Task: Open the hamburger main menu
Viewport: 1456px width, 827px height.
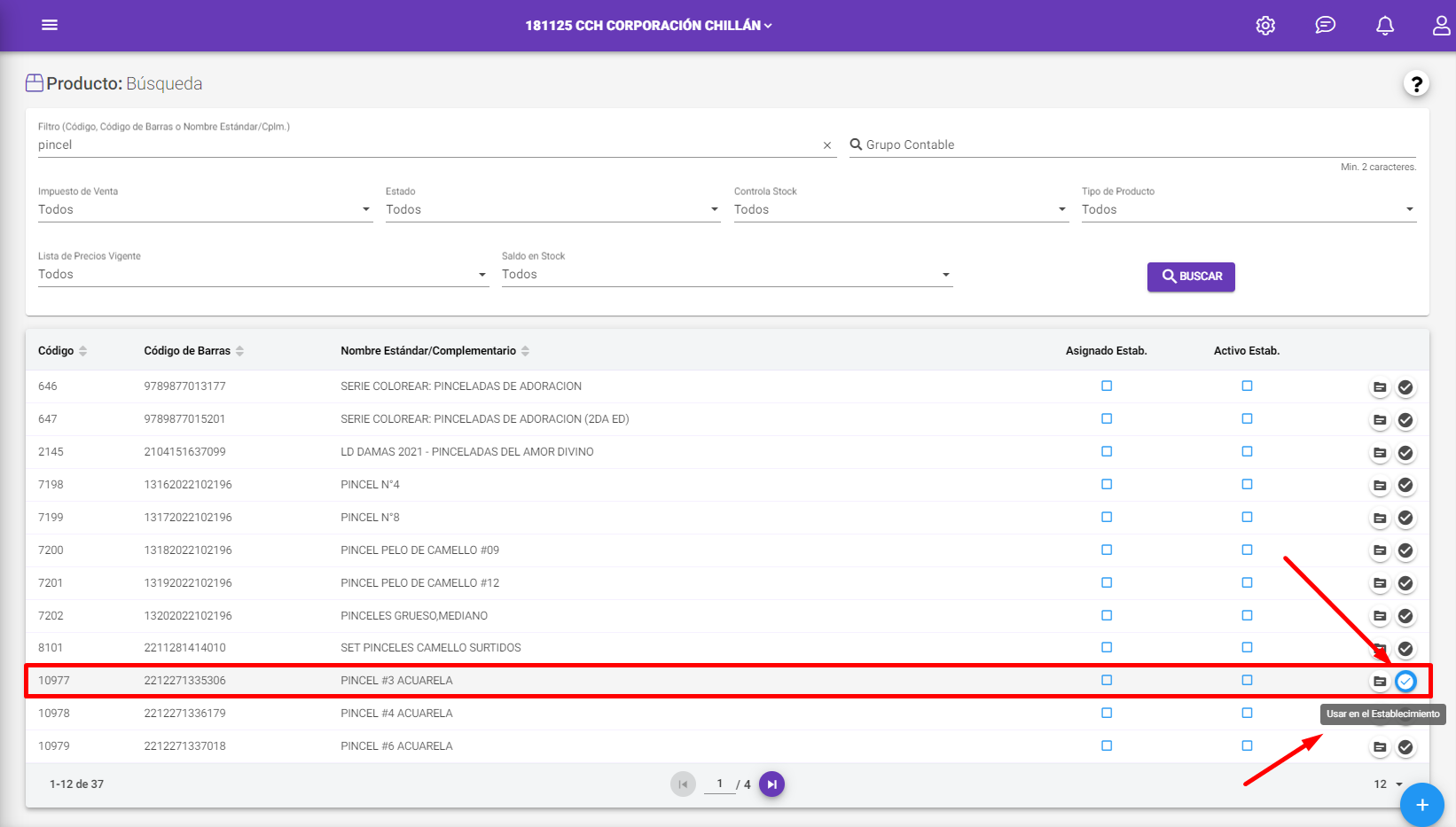Action: tap(50, 25)
